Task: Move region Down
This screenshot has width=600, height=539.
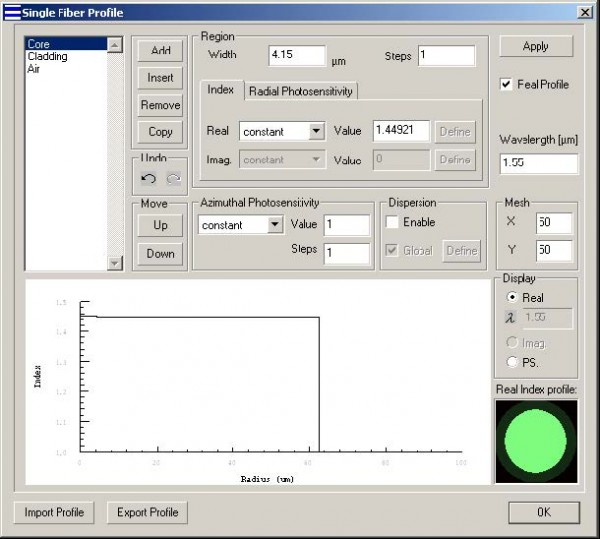Action: [160, 254]
